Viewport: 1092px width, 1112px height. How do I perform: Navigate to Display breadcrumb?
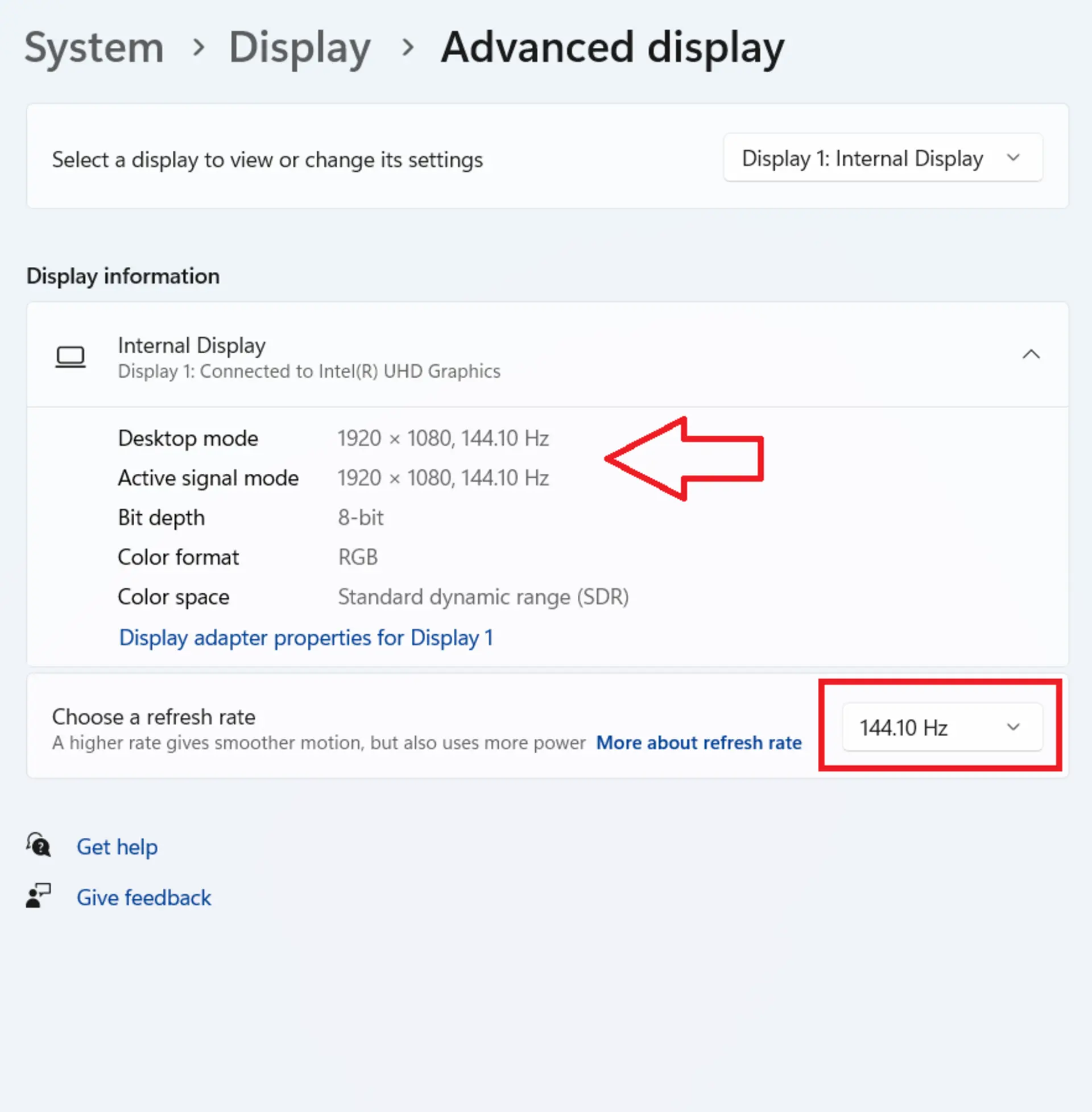[299, 49]
